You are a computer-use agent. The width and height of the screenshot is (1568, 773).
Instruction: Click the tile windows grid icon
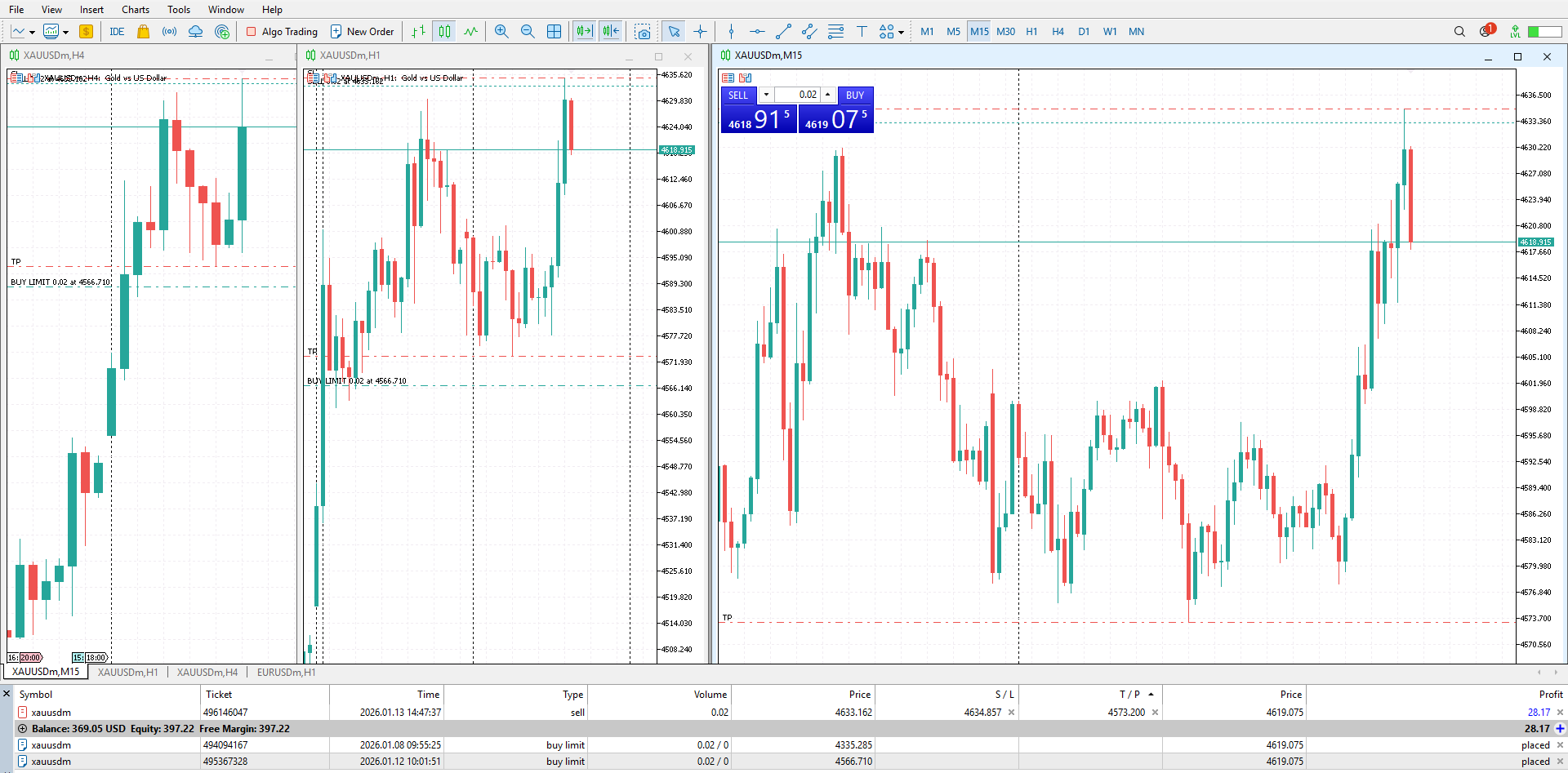click(x=554, y=32)
